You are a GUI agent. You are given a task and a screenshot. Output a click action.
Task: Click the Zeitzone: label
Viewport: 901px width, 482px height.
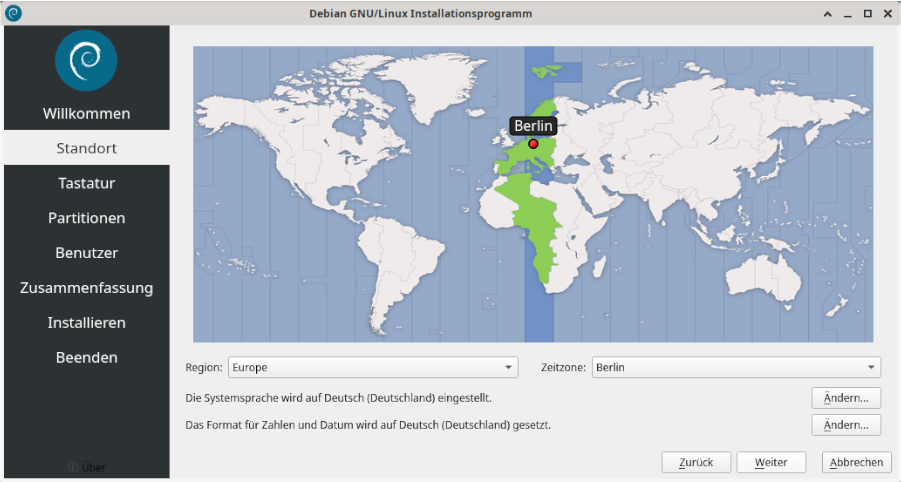tap(563, 367)
